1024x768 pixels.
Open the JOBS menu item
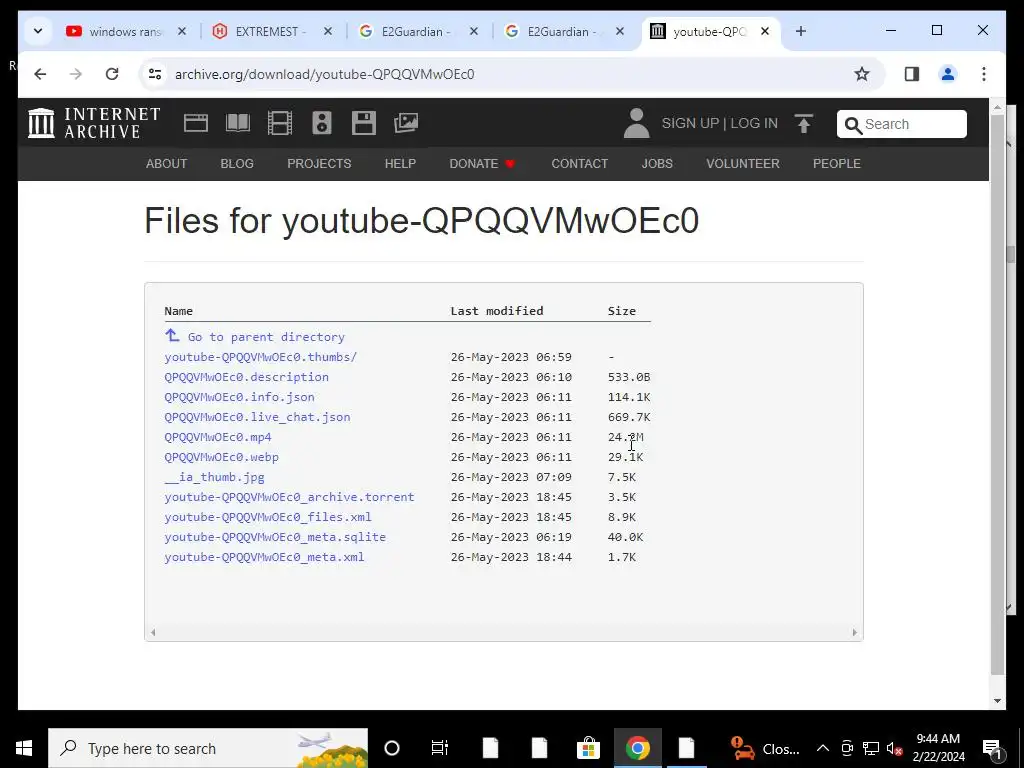click(657, 164)
